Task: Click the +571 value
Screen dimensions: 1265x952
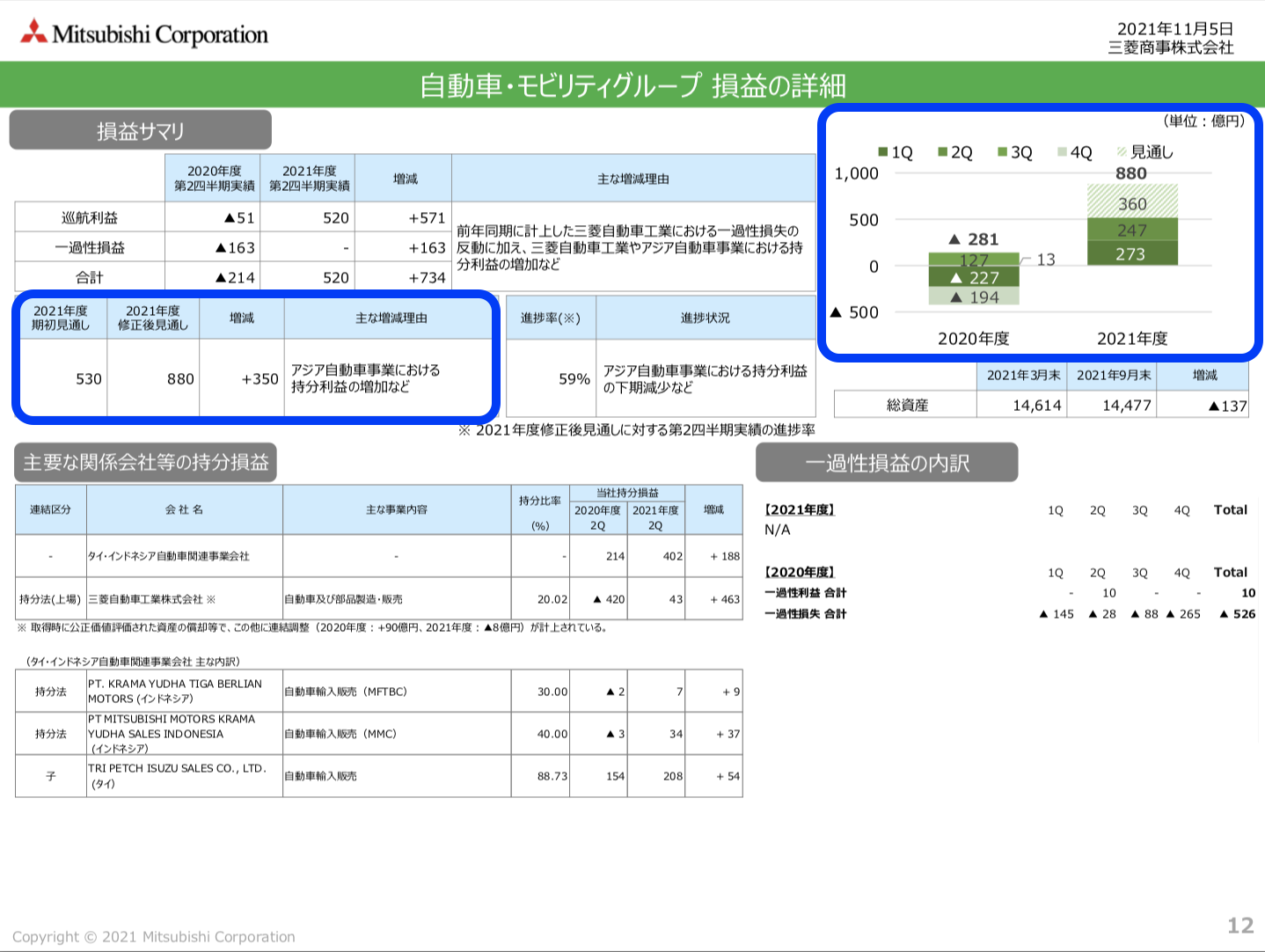Action: (x=427, y=218)
